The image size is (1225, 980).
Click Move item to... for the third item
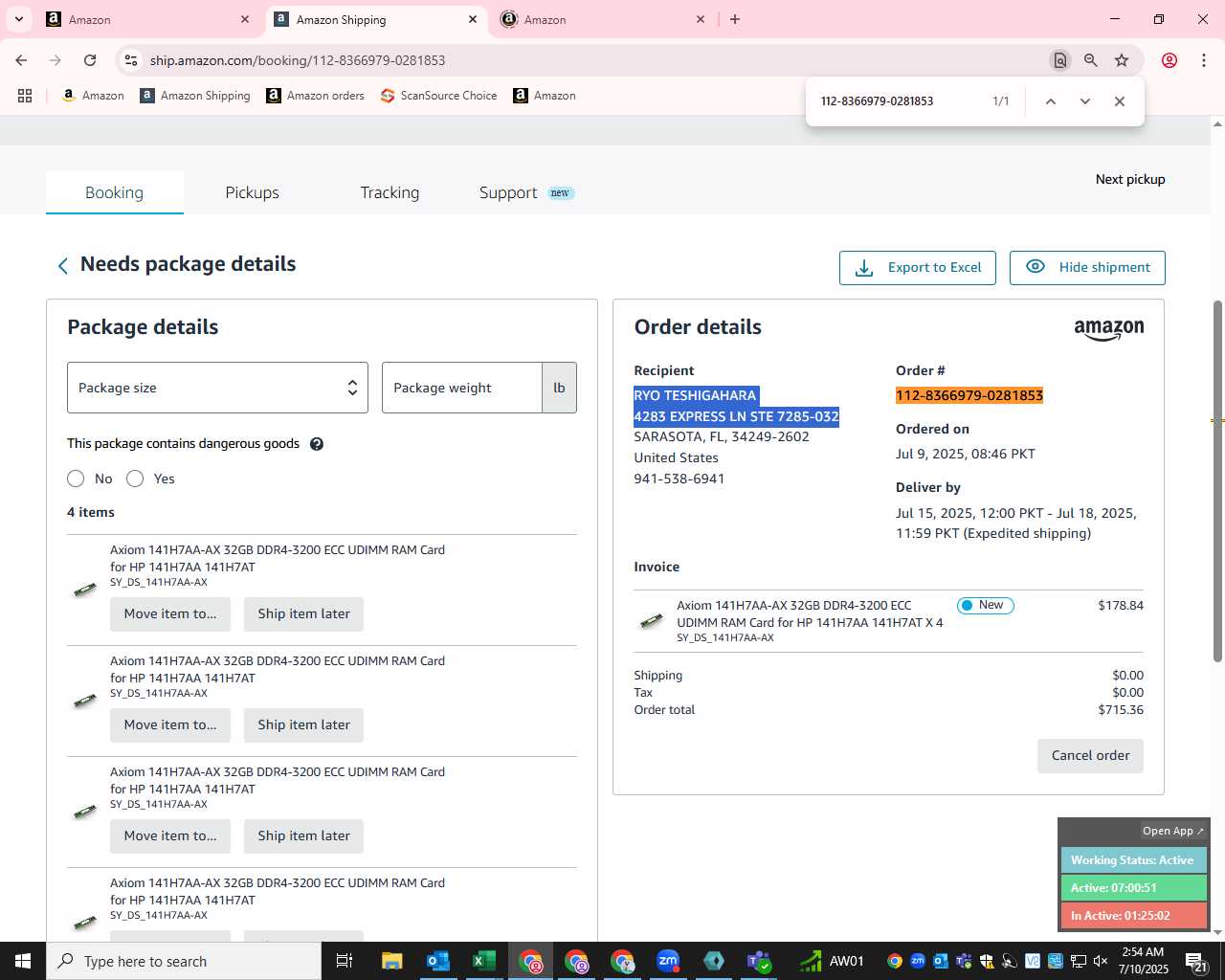tap(170, 836)
